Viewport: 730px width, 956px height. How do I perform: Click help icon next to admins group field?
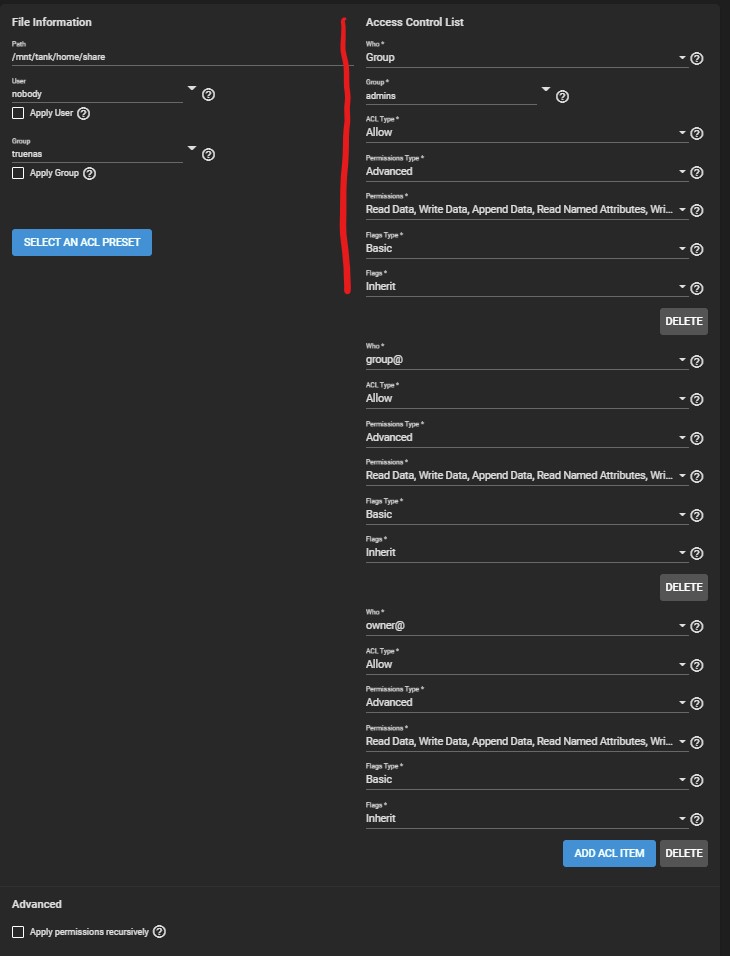click(x=563, y=97)
